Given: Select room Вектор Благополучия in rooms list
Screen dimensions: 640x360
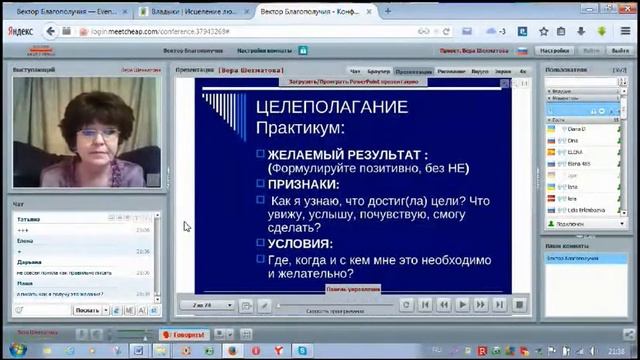Looking at the screenshot, I should (x=586, y=258).
